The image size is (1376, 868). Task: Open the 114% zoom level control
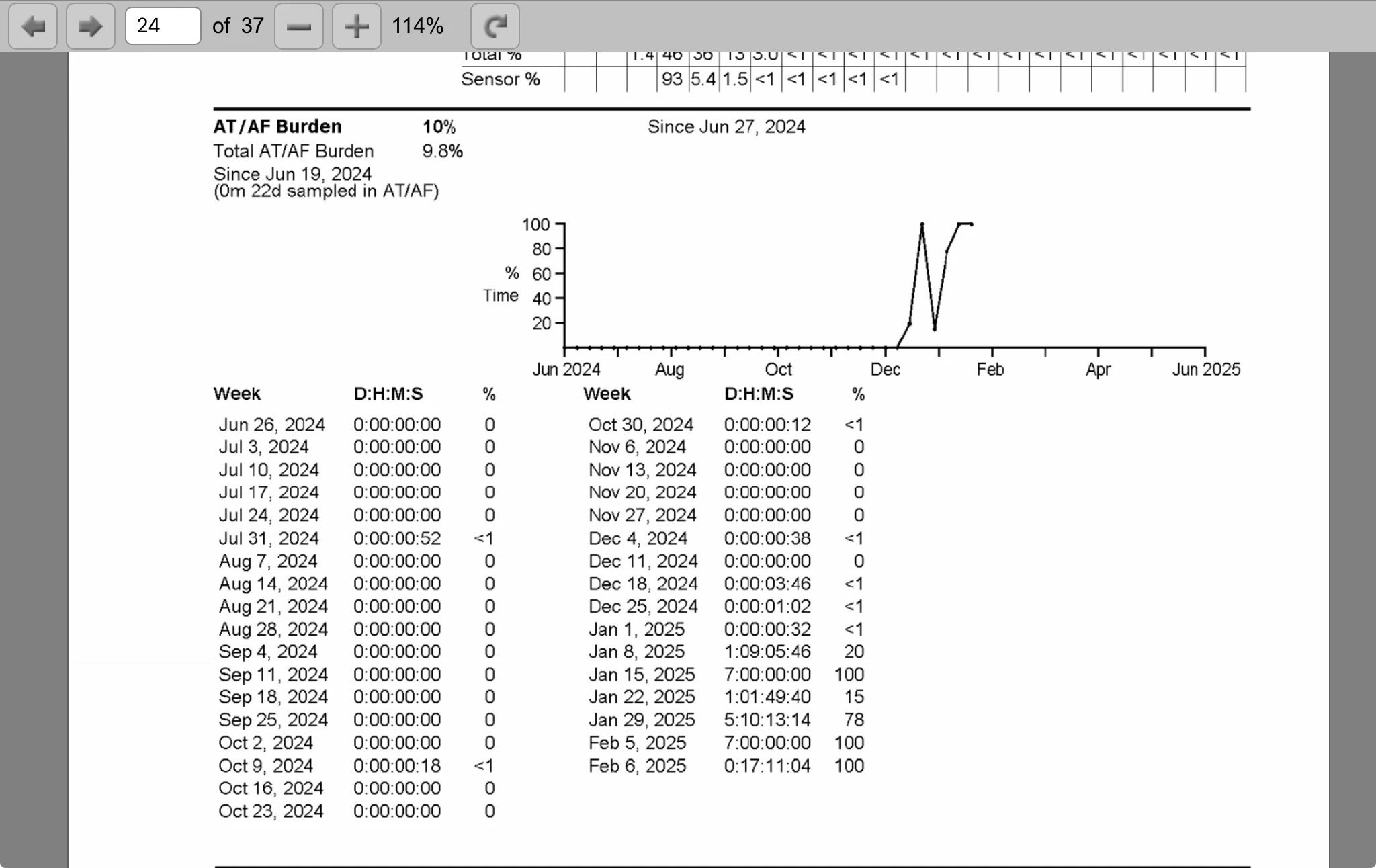click(417, 26)
